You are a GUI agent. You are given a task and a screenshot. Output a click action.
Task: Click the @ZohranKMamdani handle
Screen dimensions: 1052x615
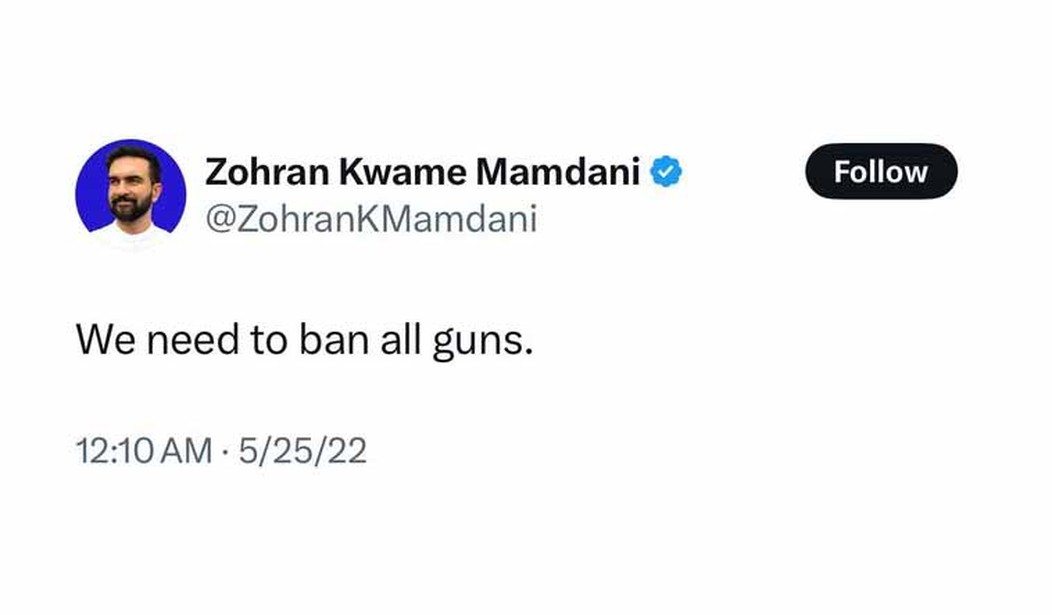click(371, 218)
